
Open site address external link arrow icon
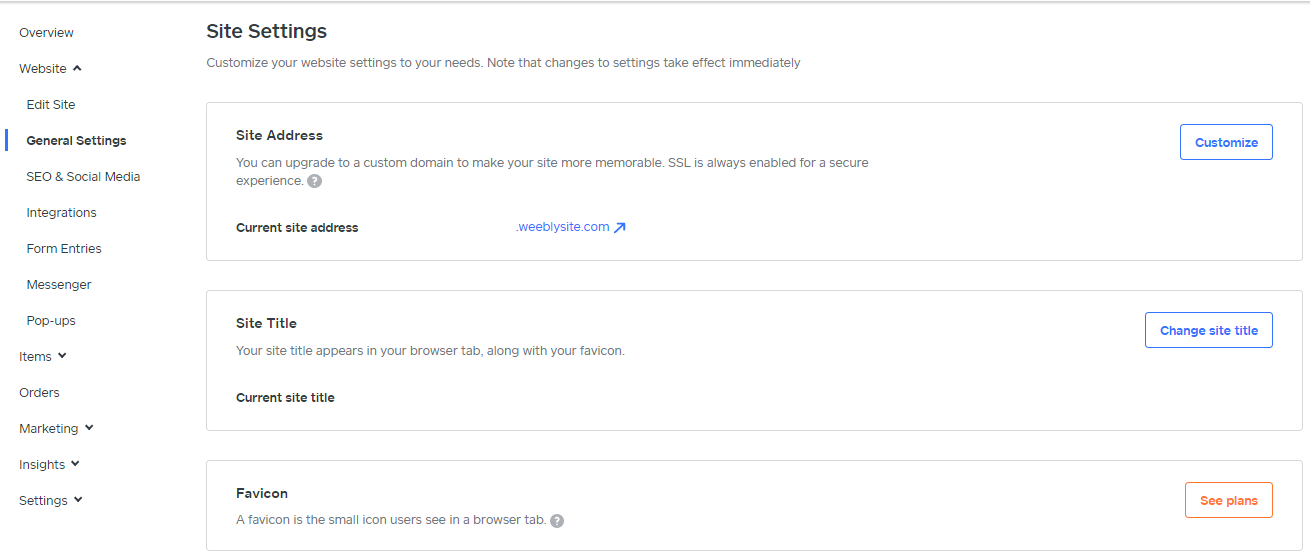coord(620,227)
